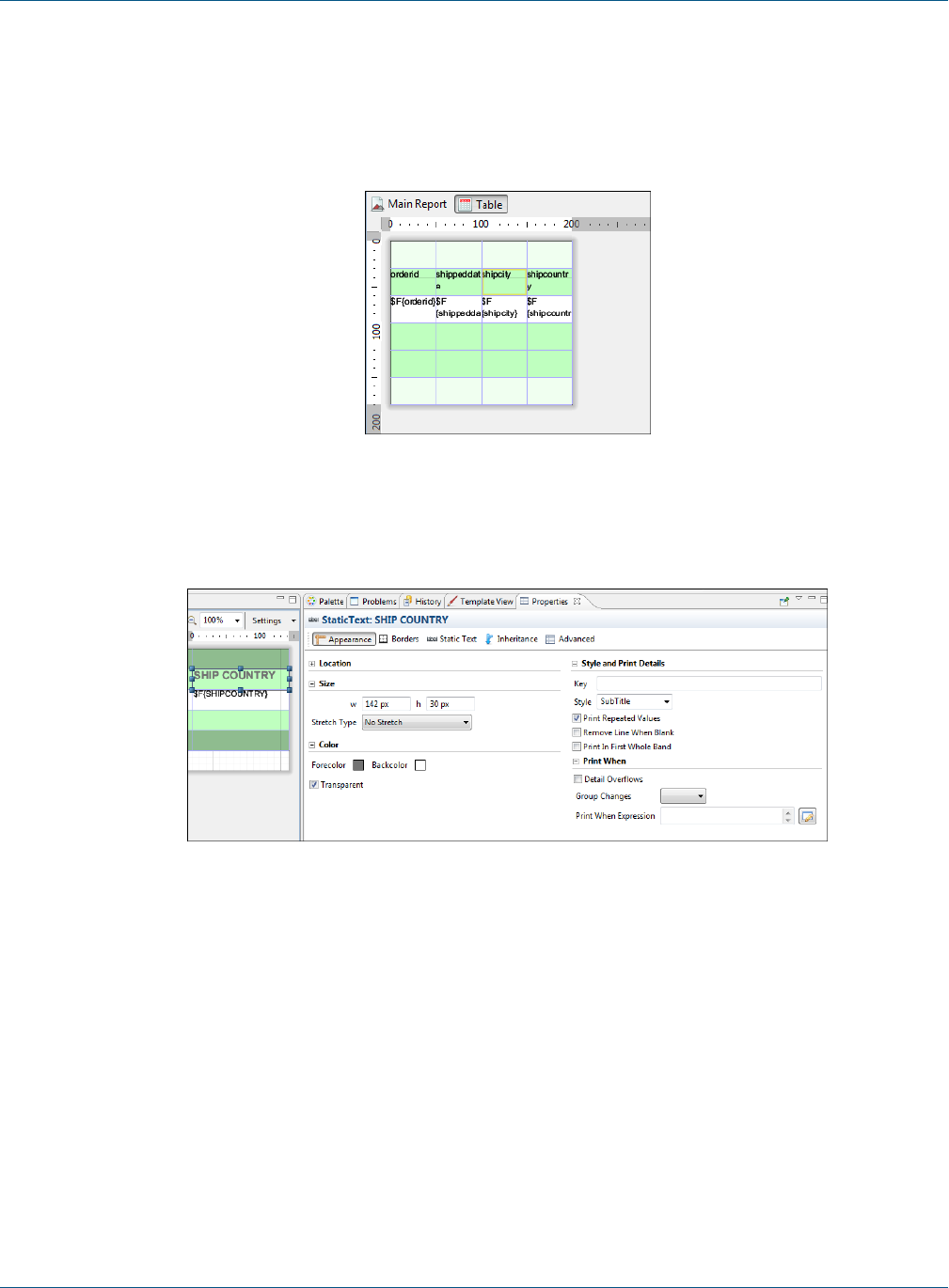
Task: Click the Table tab grid icon
Action: point(465,204)
